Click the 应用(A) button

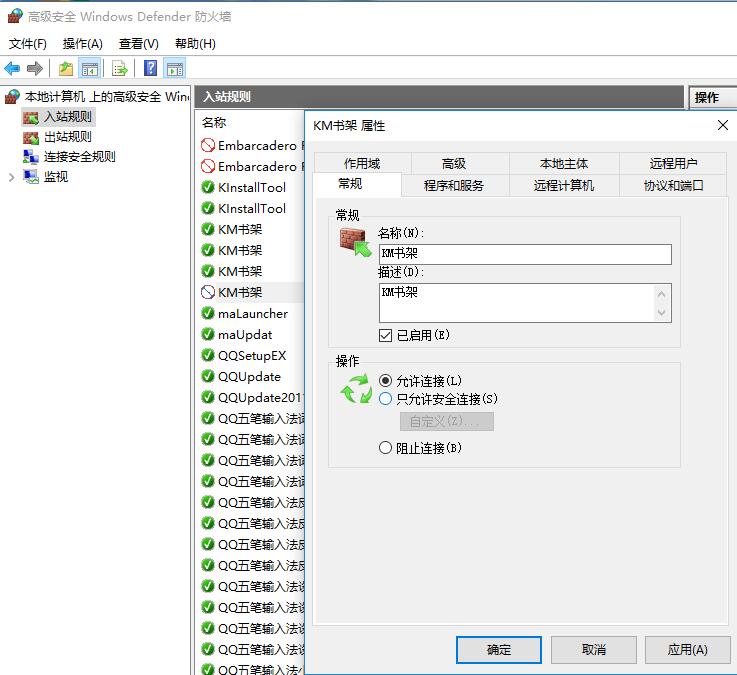[x=688, y=650]
